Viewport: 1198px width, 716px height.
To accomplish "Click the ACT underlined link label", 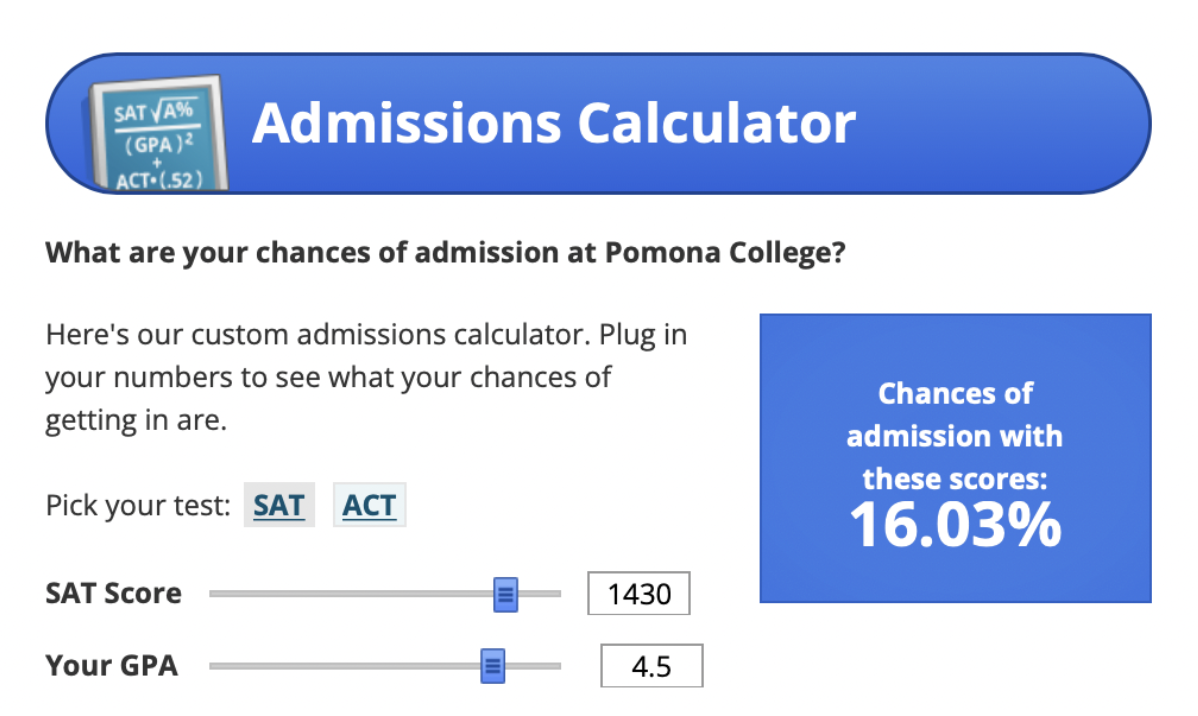I will click(369, 505).
